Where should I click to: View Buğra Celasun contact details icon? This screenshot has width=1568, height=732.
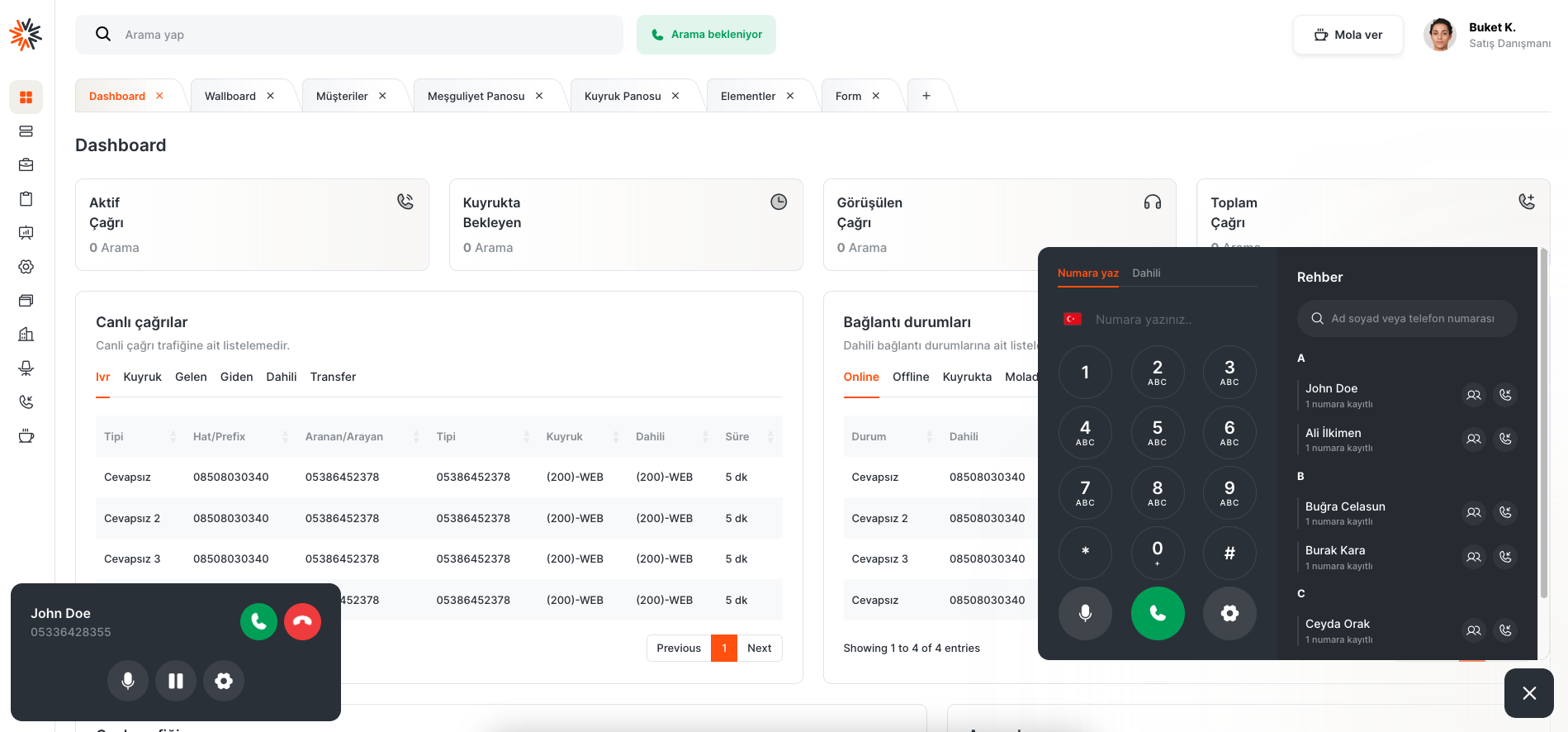pyautogui.click(x=1473, y=512)
